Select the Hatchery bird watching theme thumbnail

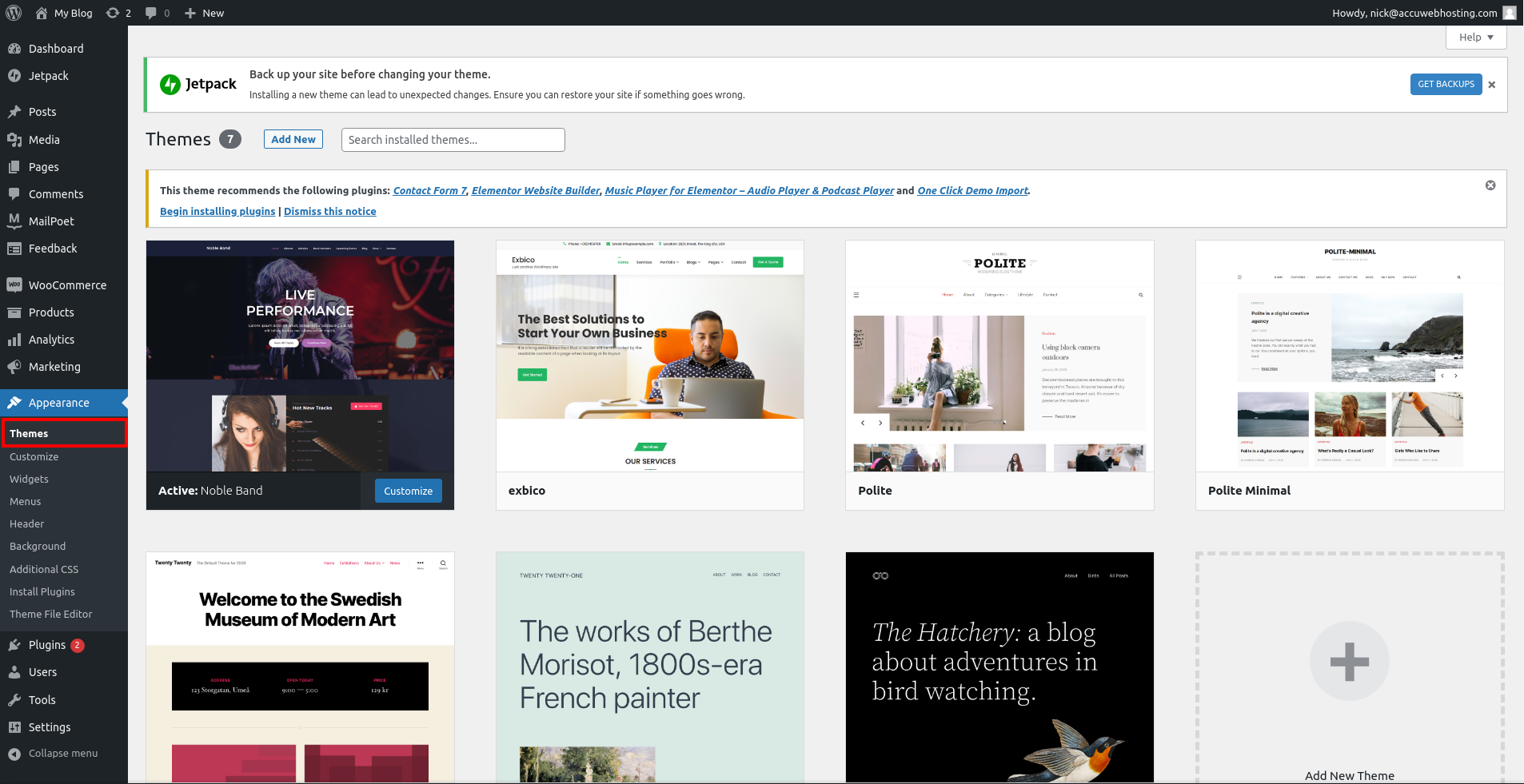click(999, 667)
